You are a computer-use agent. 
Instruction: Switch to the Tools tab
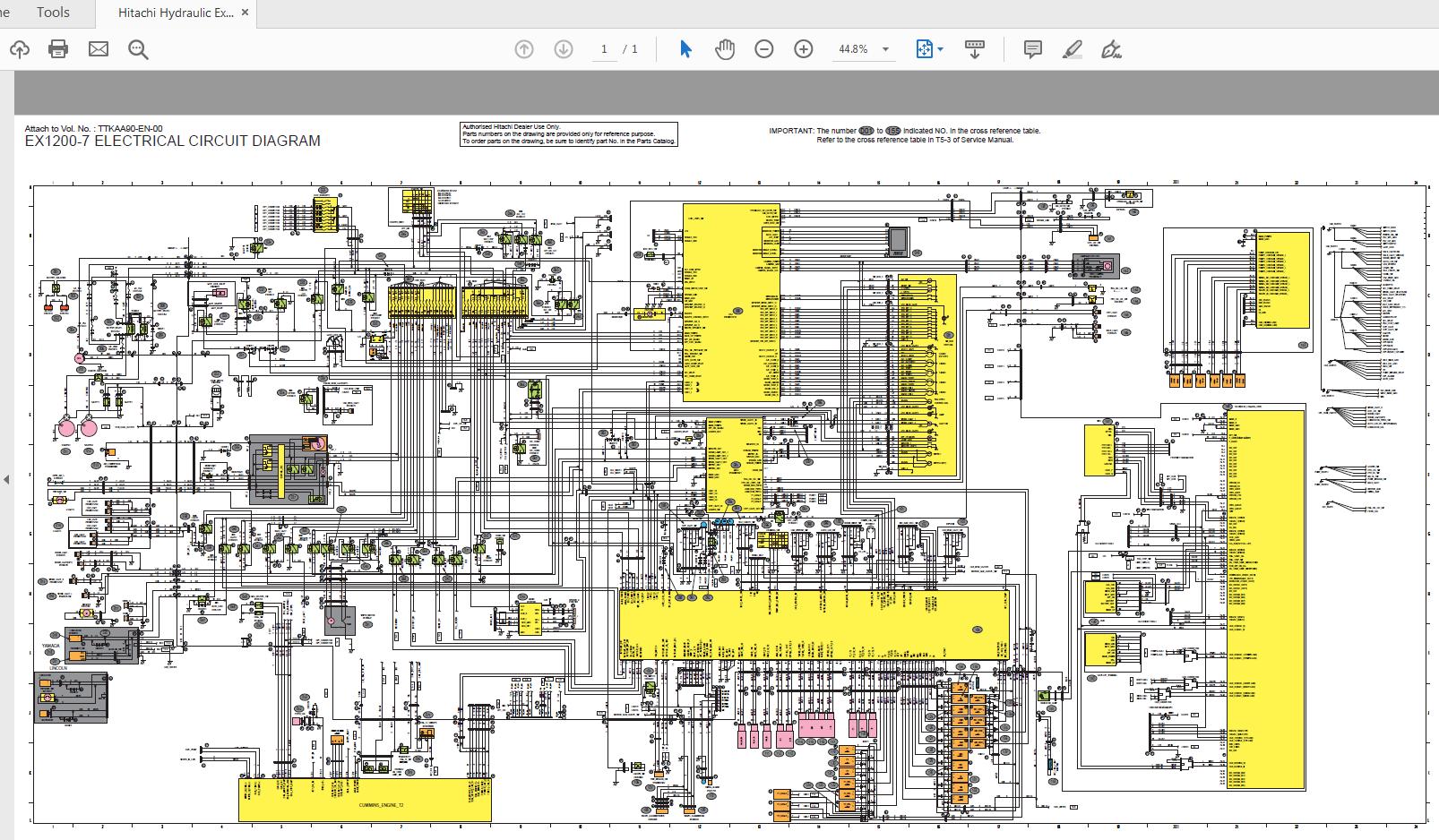[x=53, y=13]
